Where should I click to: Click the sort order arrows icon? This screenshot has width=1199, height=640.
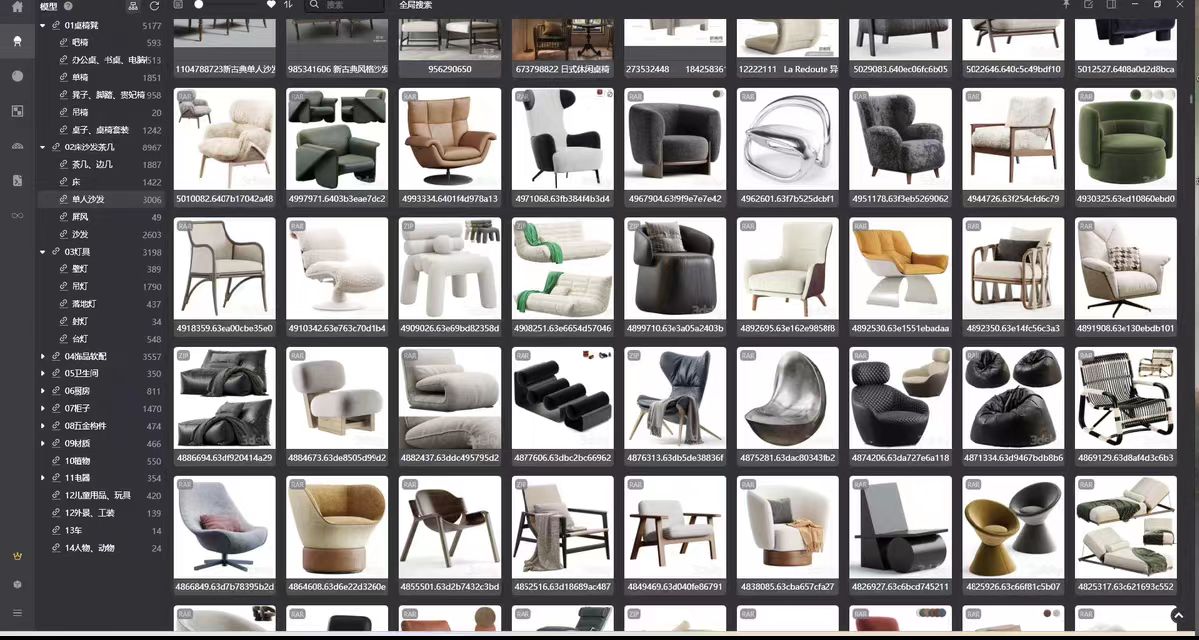[x=288, y=5]
